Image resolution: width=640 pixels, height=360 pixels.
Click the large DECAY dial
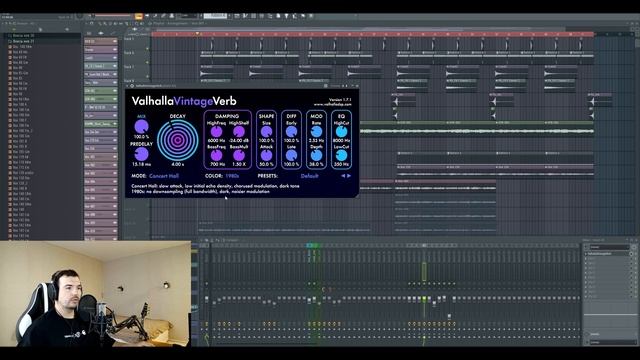178,140
